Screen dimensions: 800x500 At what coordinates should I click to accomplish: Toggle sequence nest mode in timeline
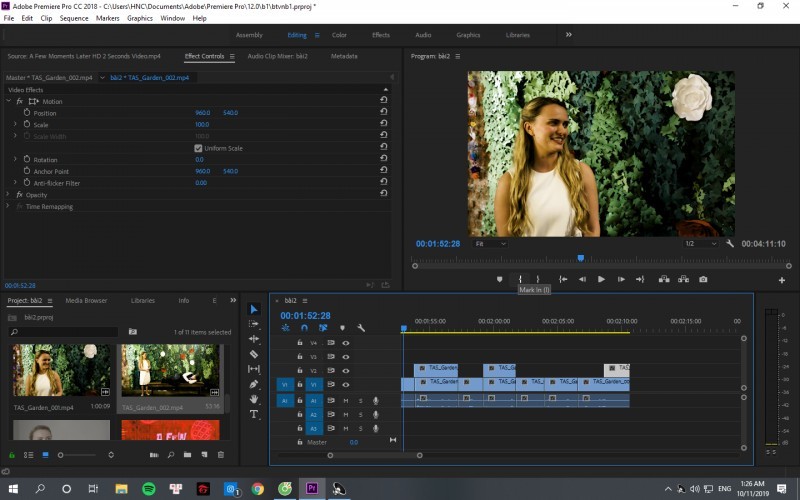285,328
